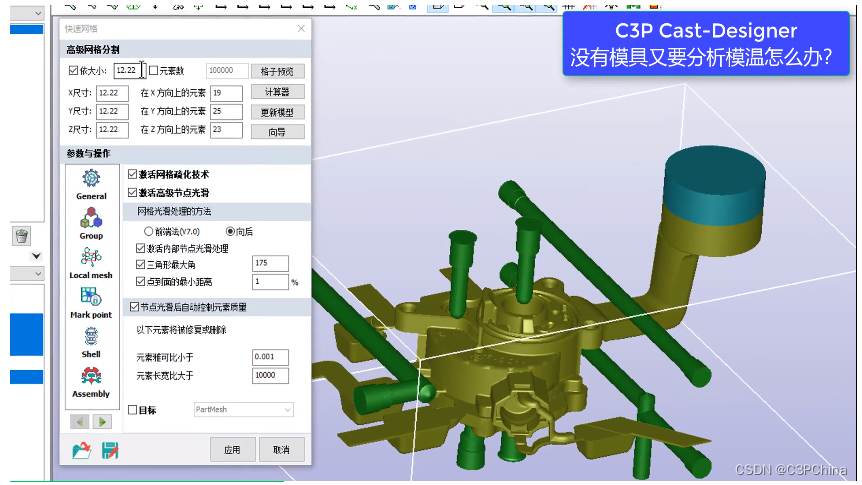Viewport: 862px width, 485px height.
Task: Enable the 元素数 checkbox
Action: pyautogui.click(x=153, y=70)
